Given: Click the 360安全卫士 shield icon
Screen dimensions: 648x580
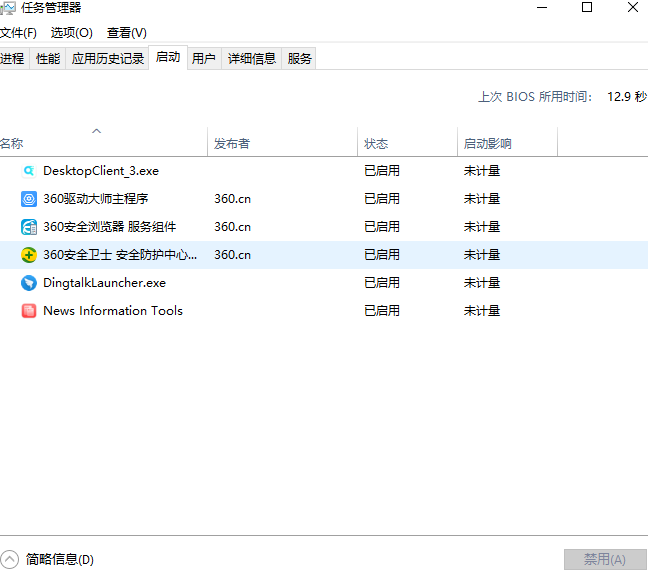Looking at the screenshot, I should 29,255.
